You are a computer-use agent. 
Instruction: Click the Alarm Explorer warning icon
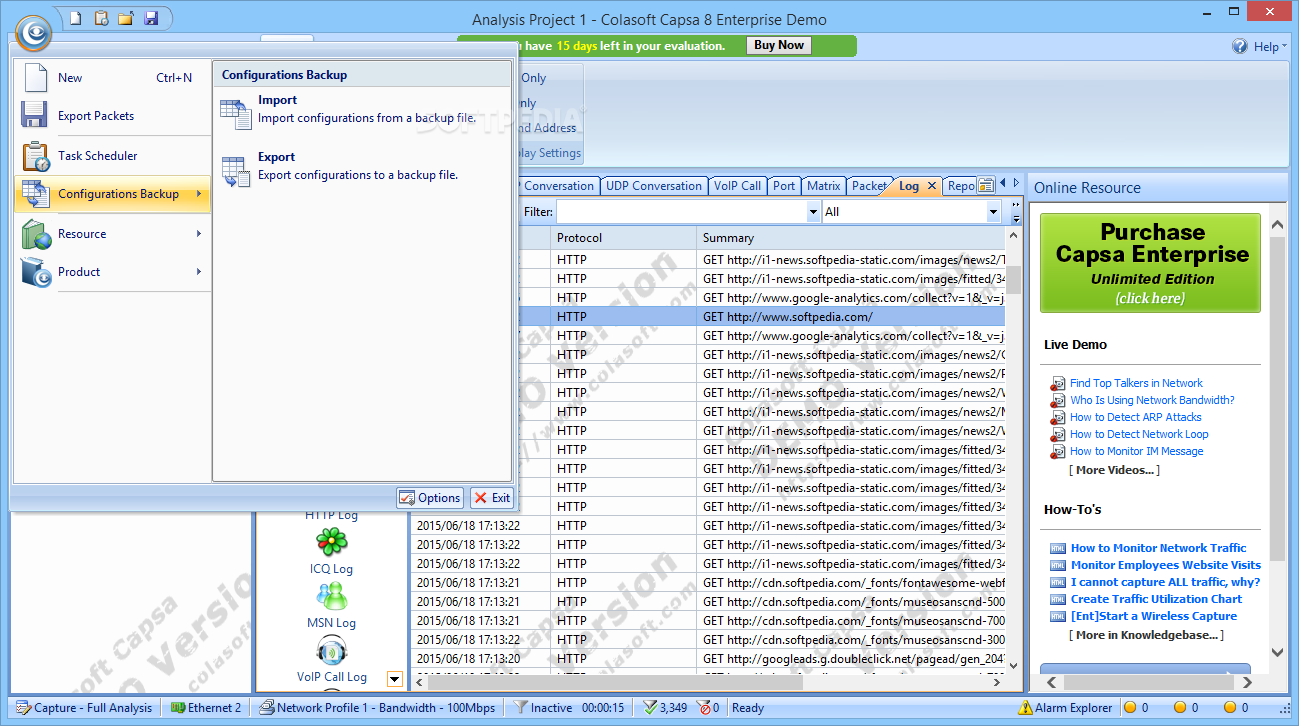(x=1025, y=708)
